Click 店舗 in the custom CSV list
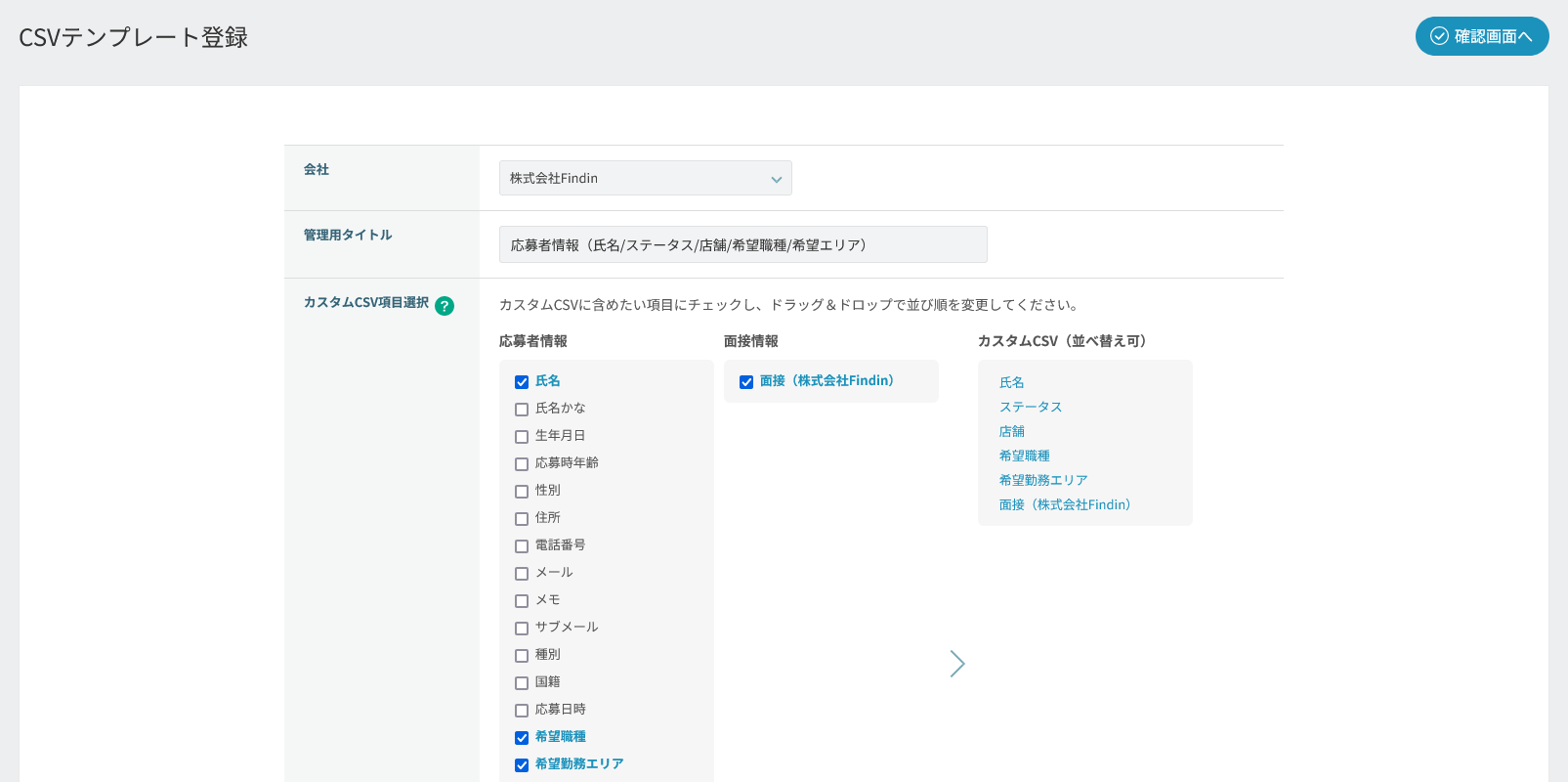This screenshot has width=1568, height=782. pyautogui.click(x=1011, y=431)
